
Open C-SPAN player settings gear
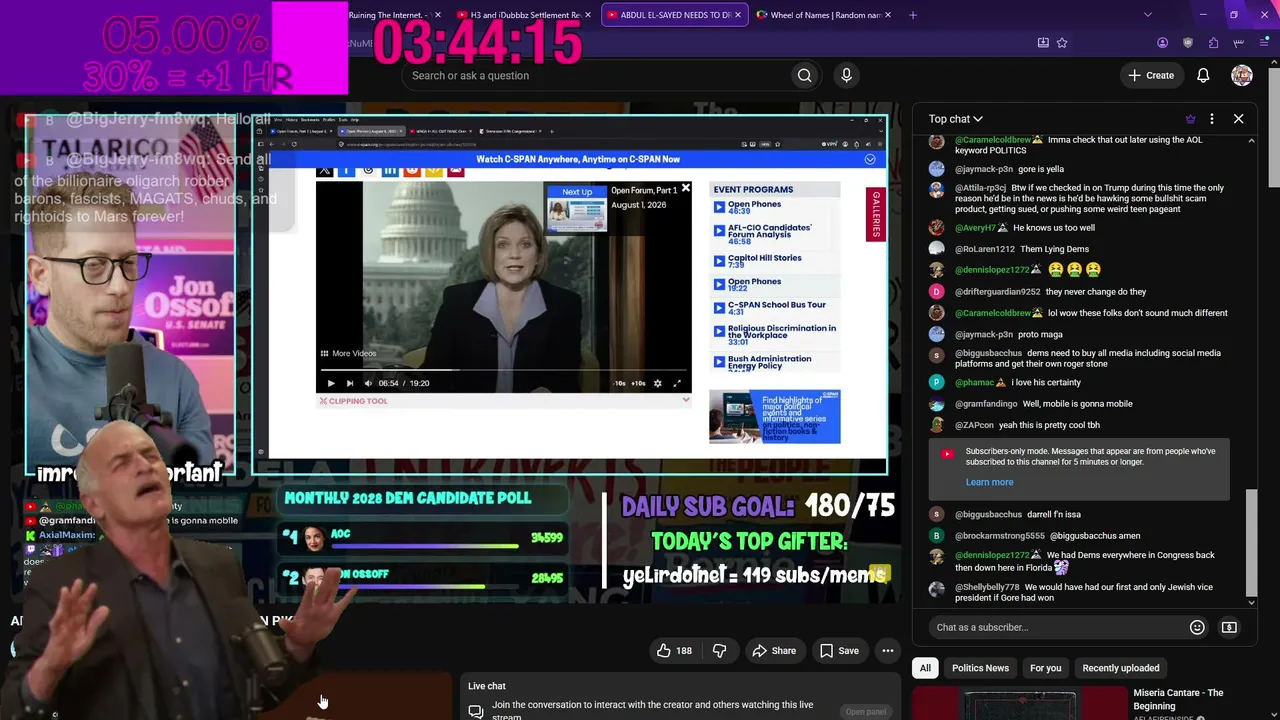(657, 383)
